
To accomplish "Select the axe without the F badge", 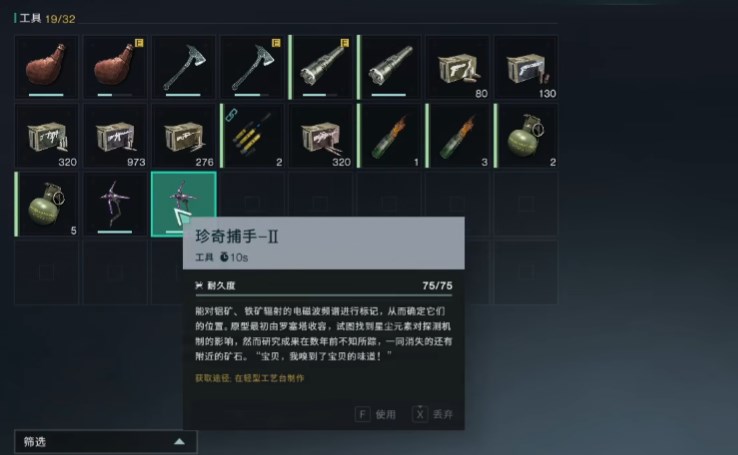I will coord(184,67).
